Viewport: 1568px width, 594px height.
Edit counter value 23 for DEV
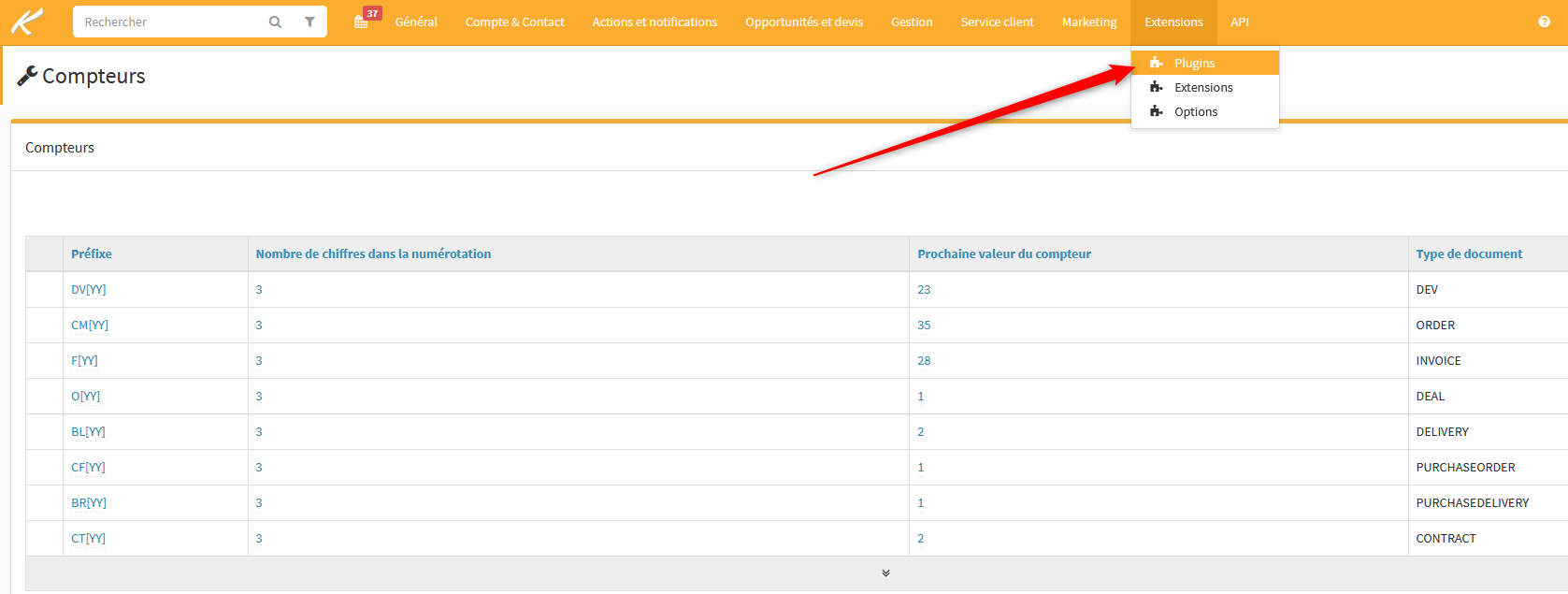coord(924,289)
